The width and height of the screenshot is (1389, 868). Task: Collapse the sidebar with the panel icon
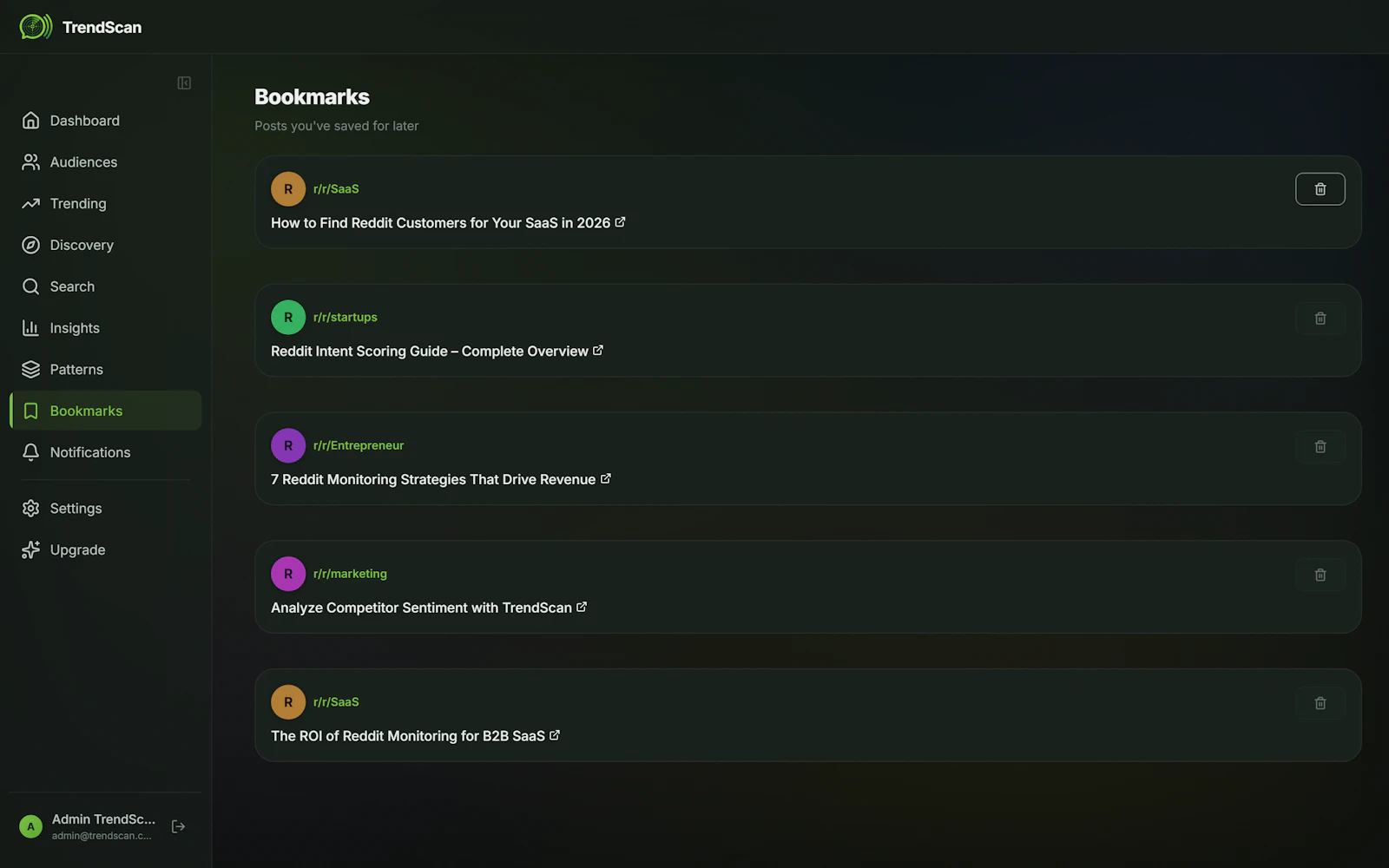184,83
